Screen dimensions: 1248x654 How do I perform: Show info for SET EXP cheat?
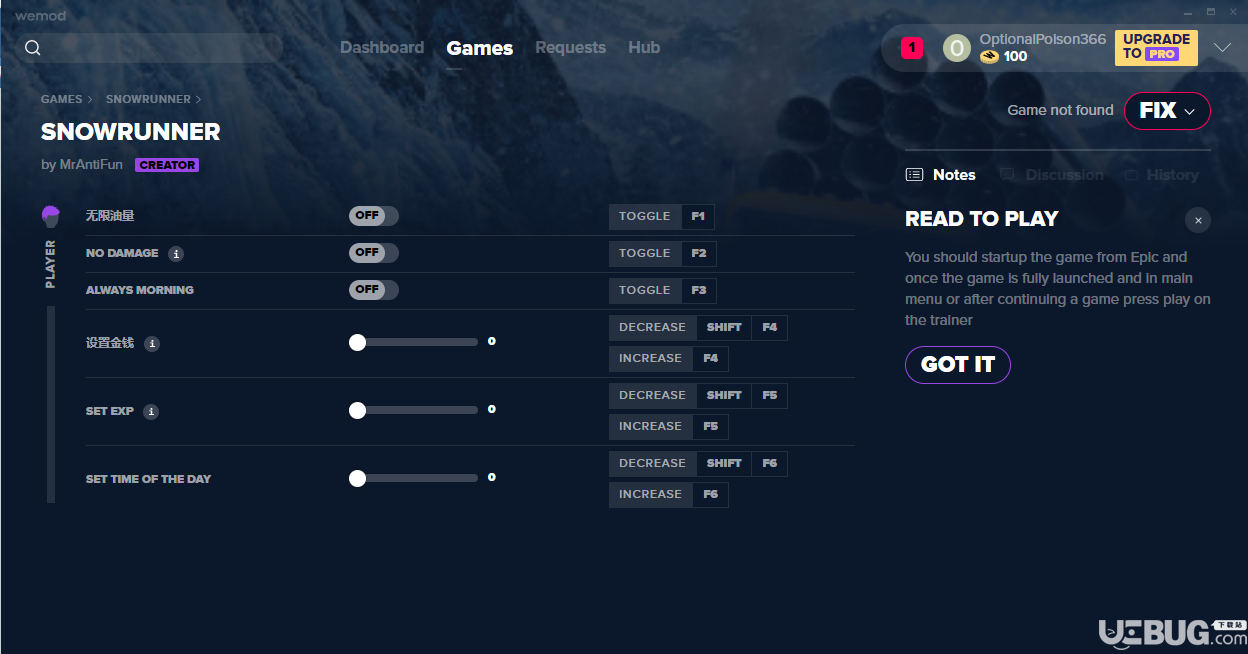[151, 412]
